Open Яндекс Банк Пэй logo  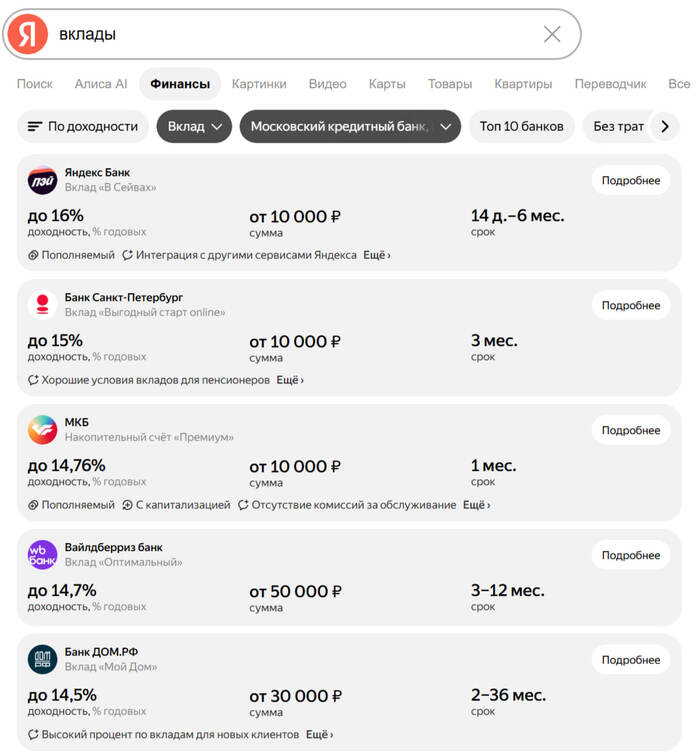[x=42, y=180]
